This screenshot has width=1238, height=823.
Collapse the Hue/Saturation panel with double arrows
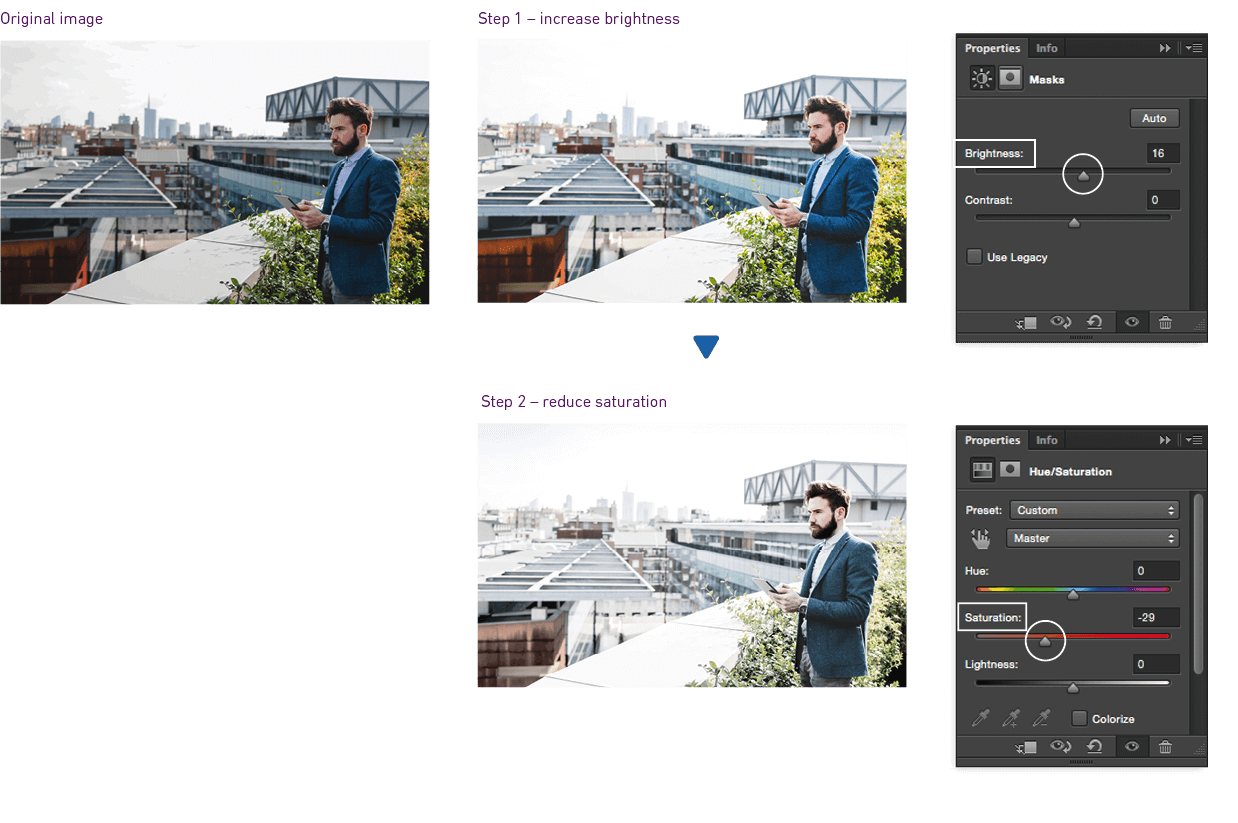point(1165,440)
